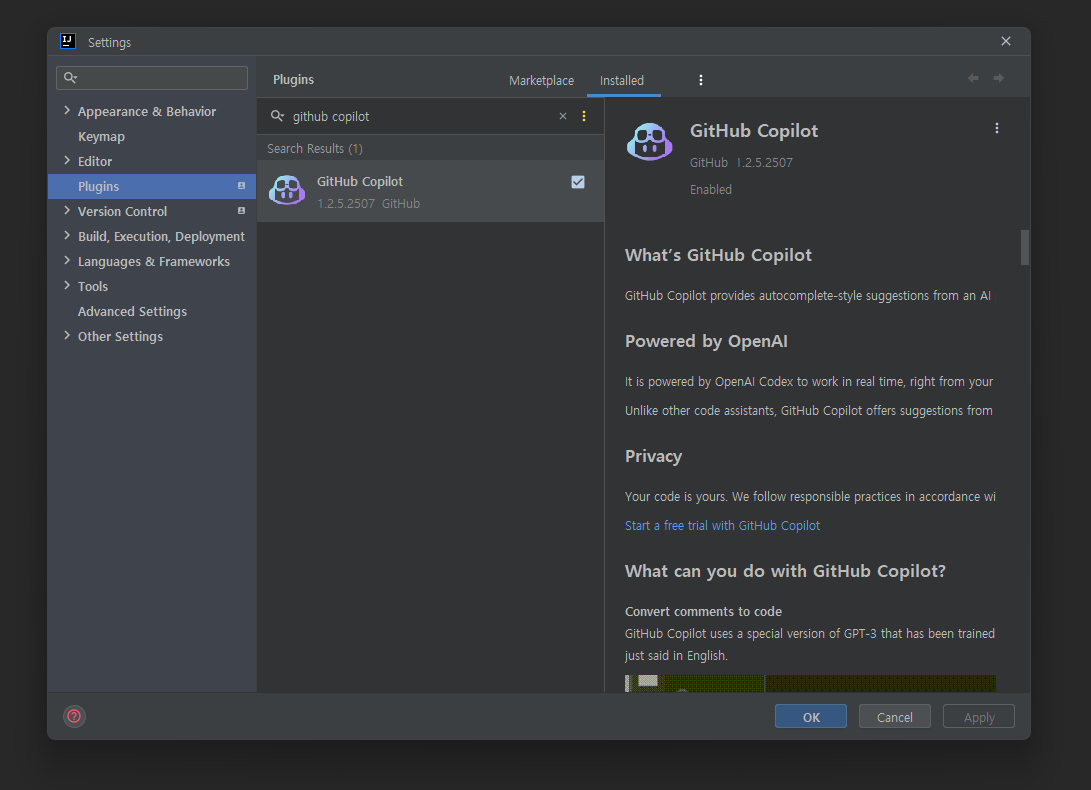Clear the github copilot search text
The width and height of the screenshot is (1091, 790).
(563, 116)
